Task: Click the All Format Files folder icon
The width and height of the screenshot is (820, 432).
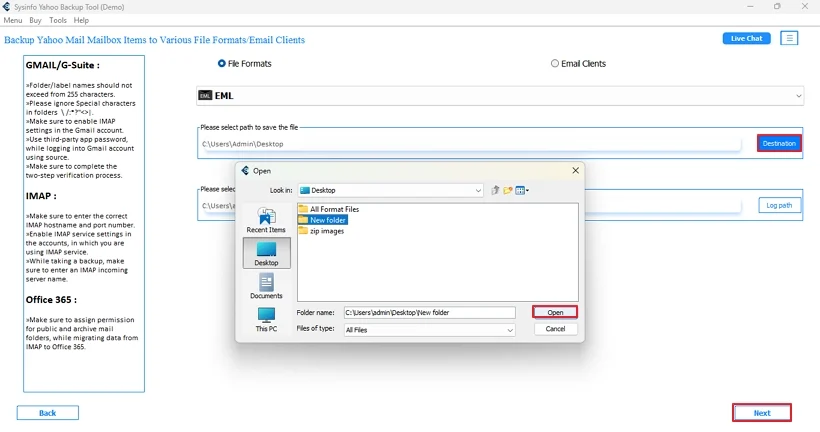Action: coord(303,209)
